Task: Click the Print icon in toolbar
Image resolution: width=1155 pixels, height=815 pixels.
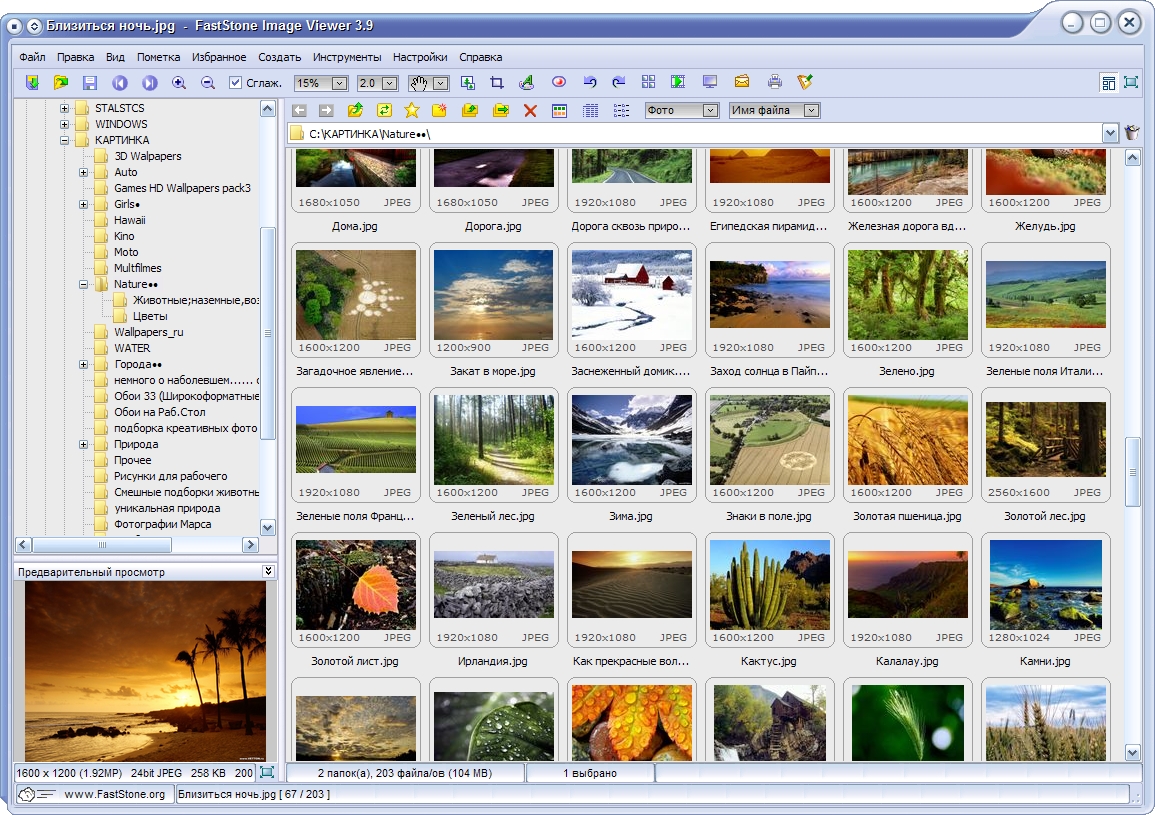Action: point(774,83)
